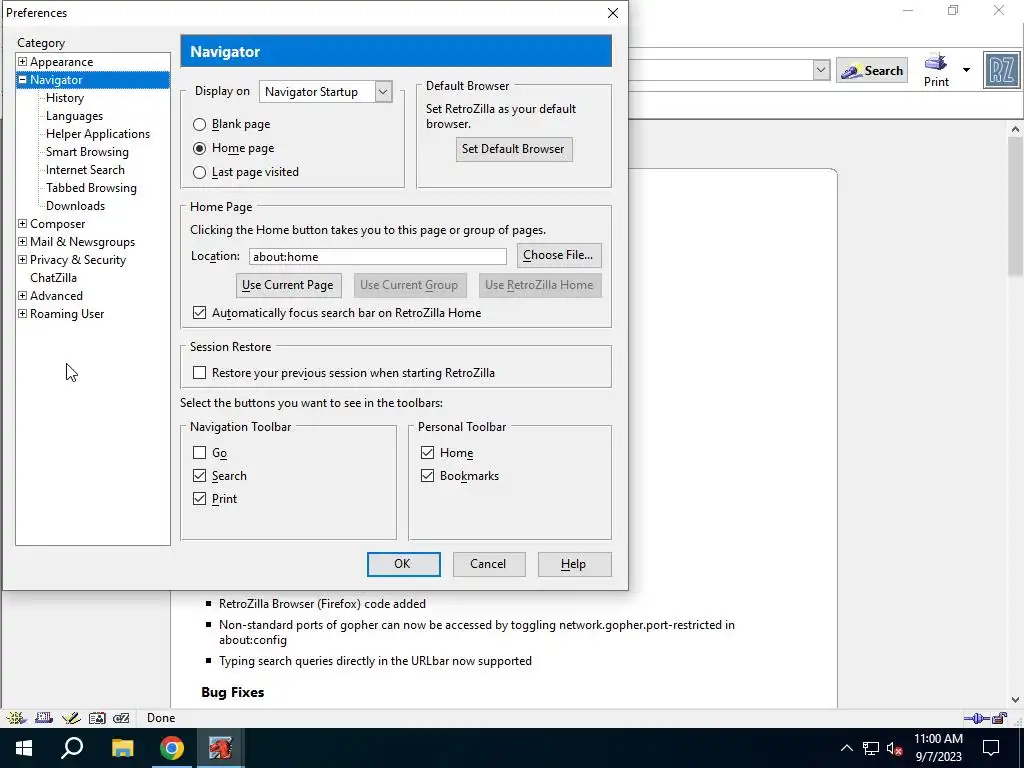
Task: Show hidden tray icons chevron
Action: coord(846,748)
